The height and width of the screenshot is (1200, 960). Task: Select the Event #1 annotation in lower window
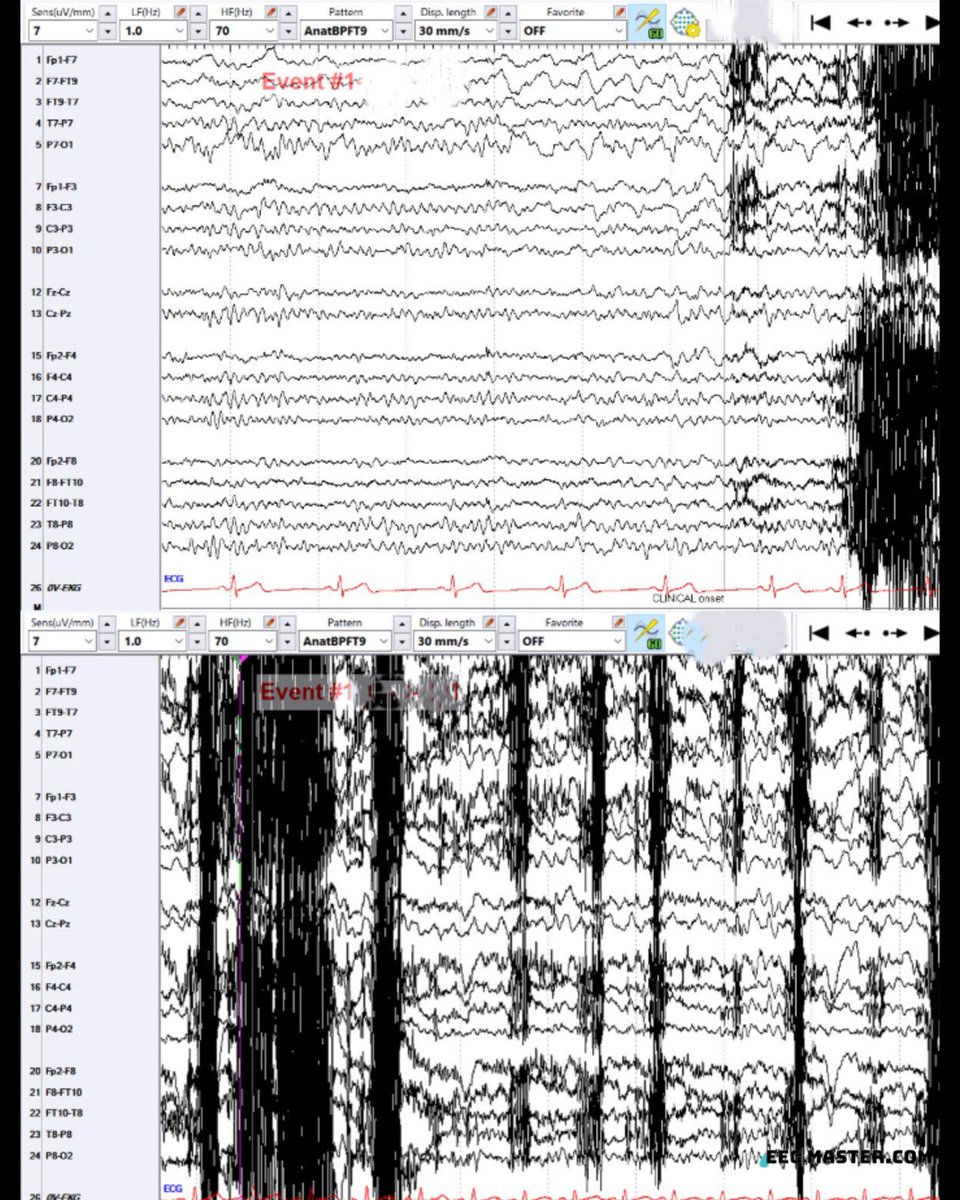[306, 692]
